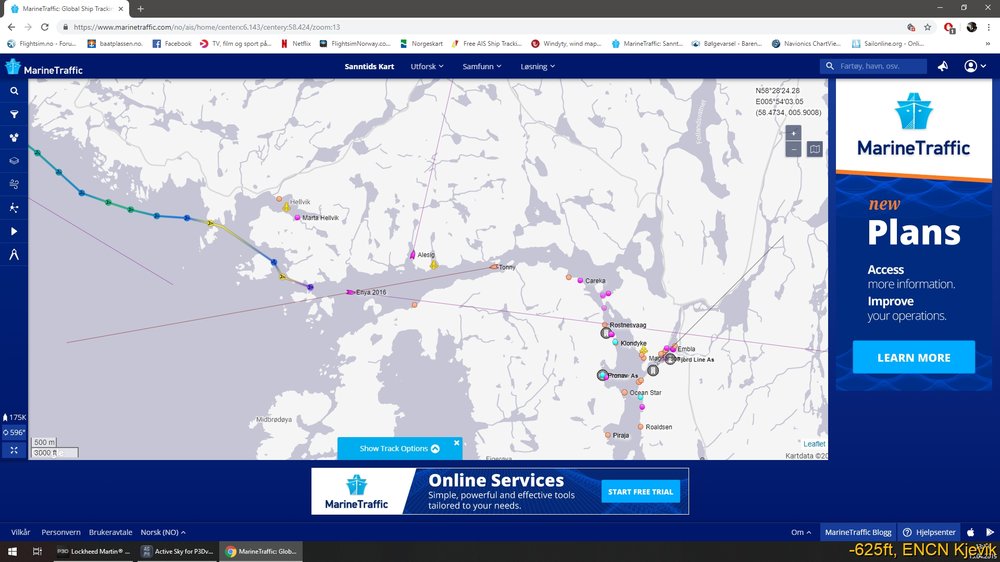Close the Show Track Options bar
The image size is (1000, 562).
[x=457, y=443]
